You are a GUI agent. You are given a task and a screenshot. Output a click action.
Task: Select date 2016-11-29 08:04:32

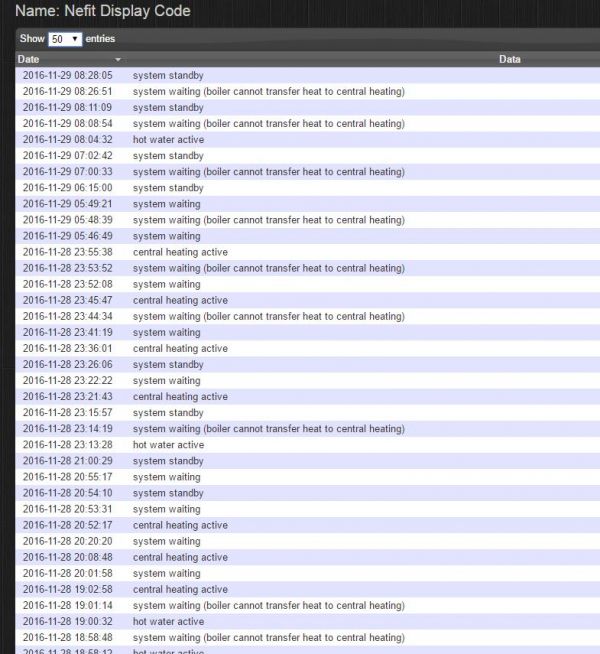click(68, 139)
